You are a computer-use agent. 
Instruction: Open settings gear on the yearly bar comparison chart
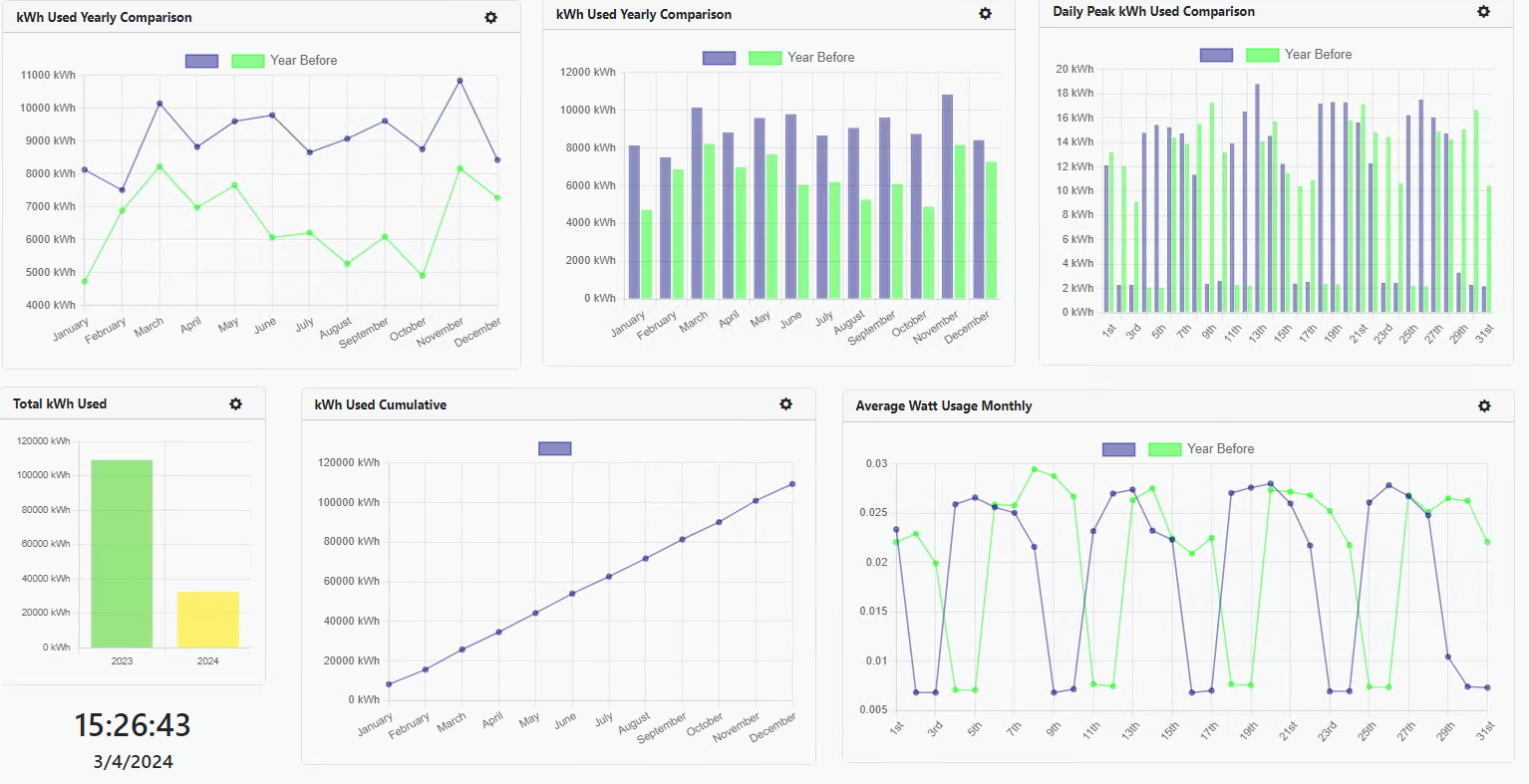985,14
